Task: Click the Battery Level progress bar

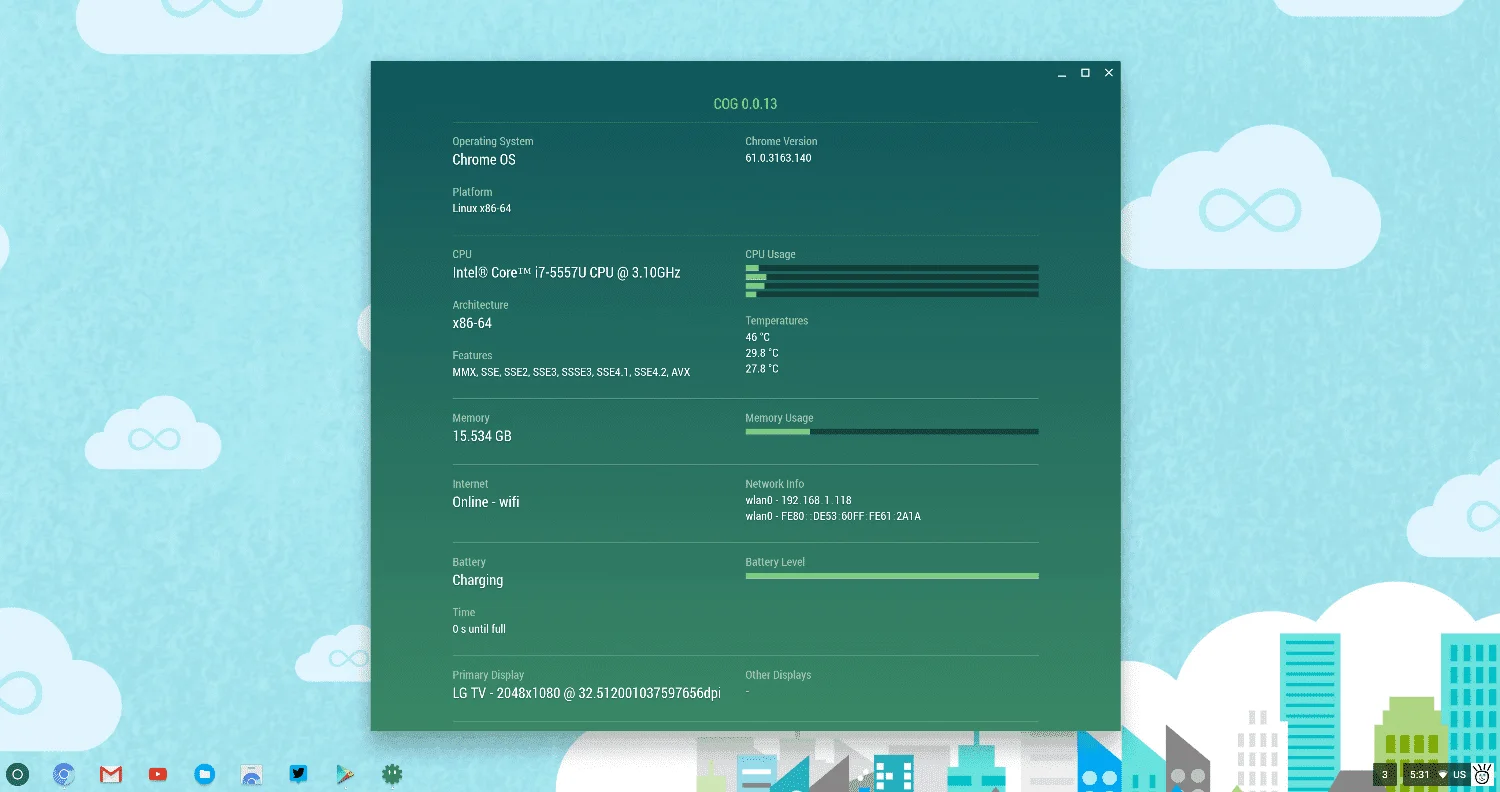Action: tap(892, 576)
